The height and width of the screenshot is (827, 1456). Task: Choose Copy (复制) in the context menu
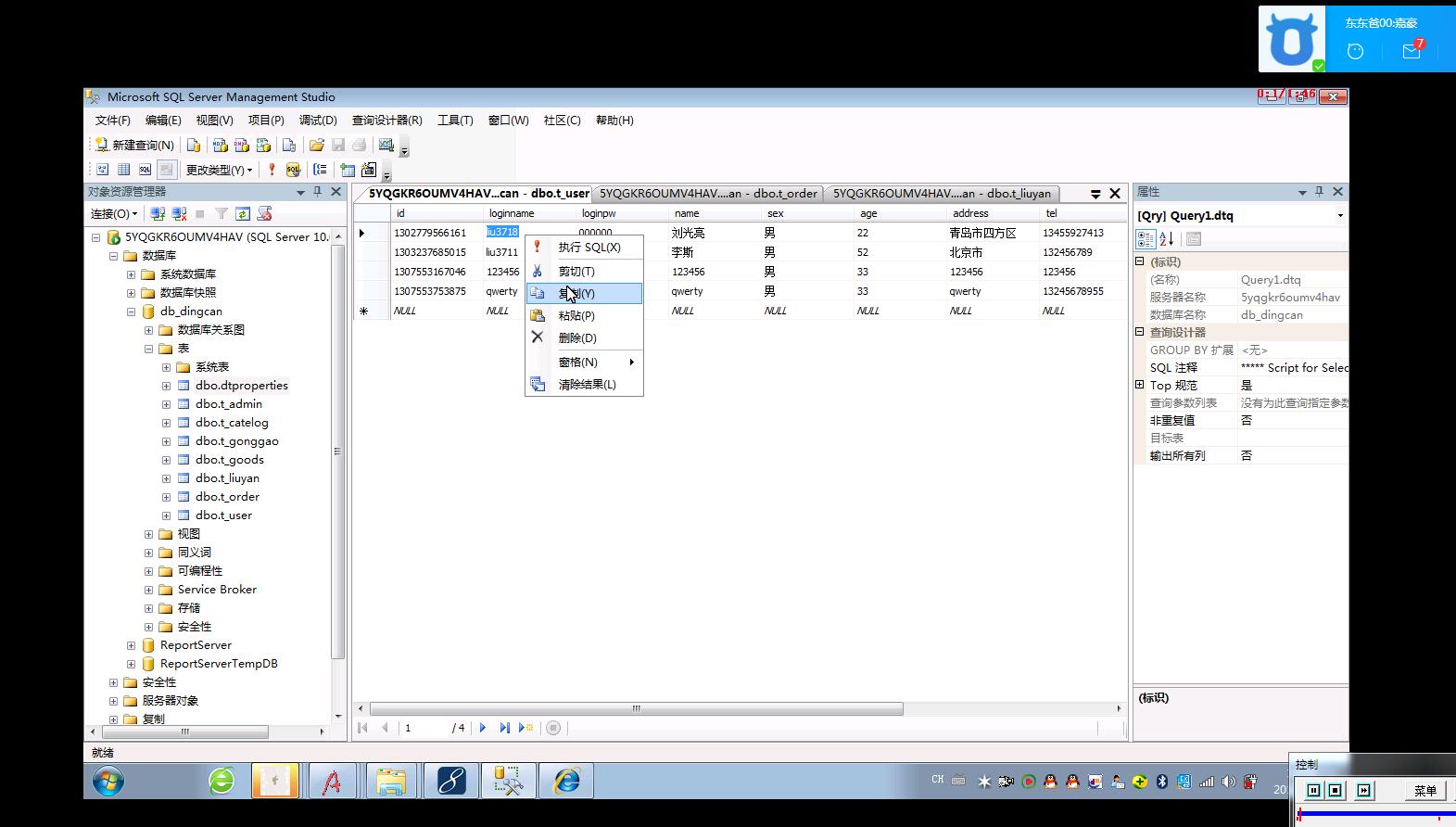pos(584,293)
